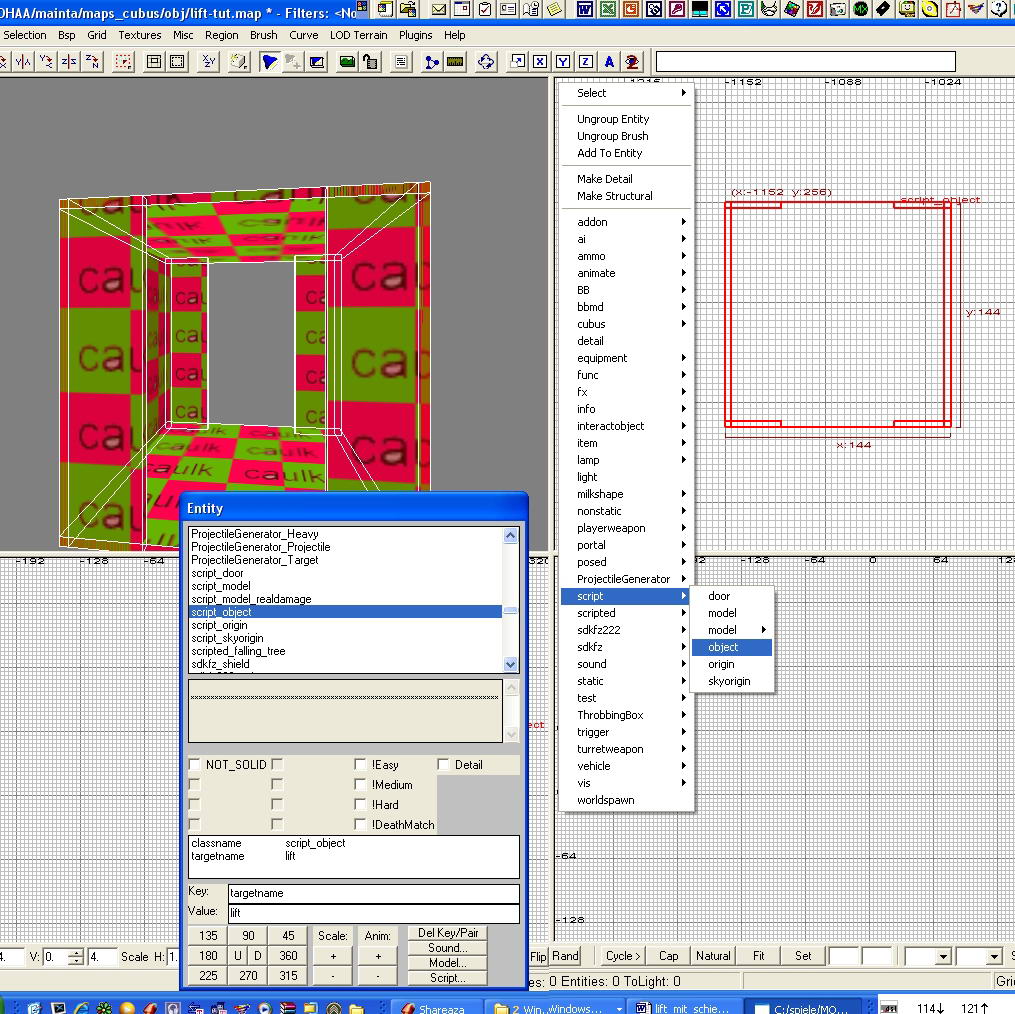Click the padlock texture lock icon

[x=370, y=62]
